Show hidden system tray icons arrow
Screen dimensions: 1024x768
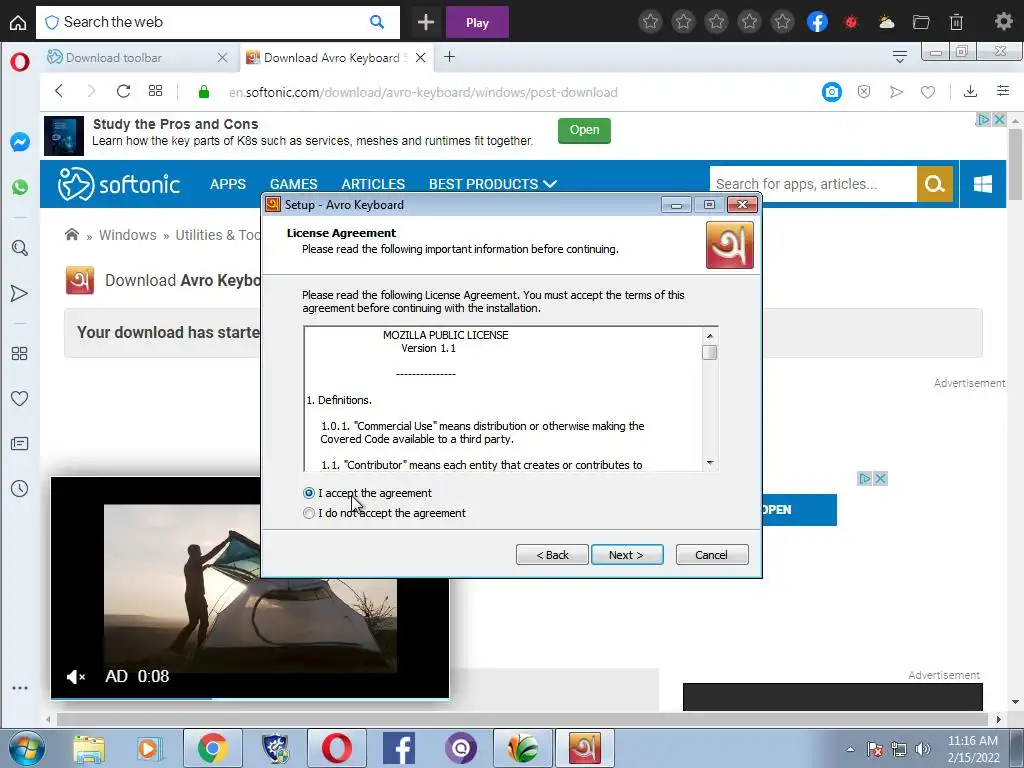[x=850, y=749]
